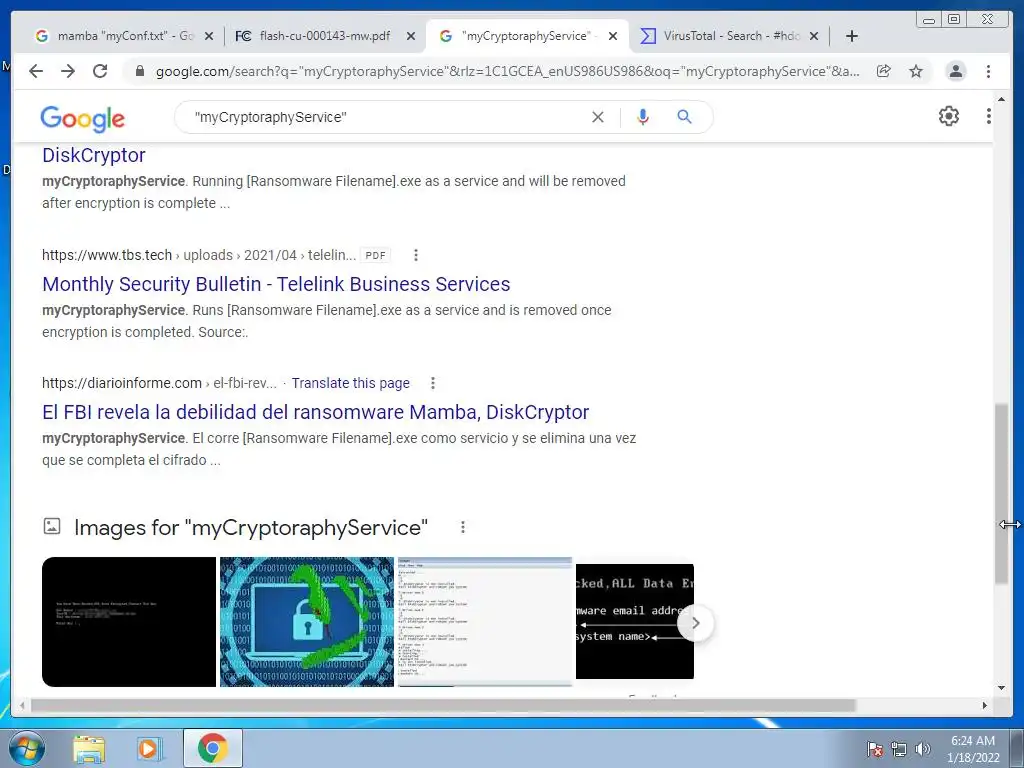Go to the Google logo homepage
This screenshot has height=768, width=1024.
tap(82, 118)
